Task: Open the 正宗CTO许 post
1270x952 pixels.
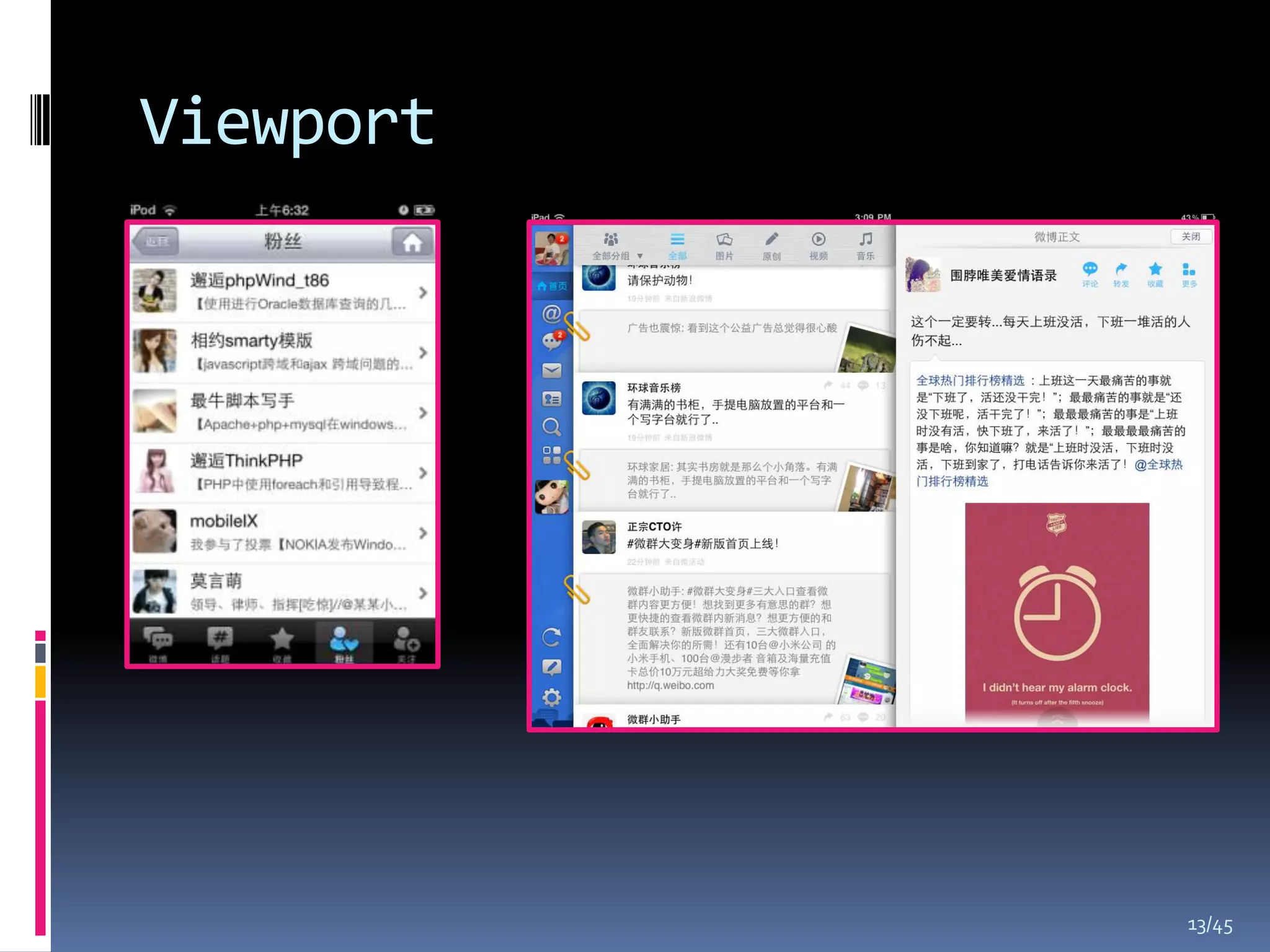Action: click(x=734, y=542)
